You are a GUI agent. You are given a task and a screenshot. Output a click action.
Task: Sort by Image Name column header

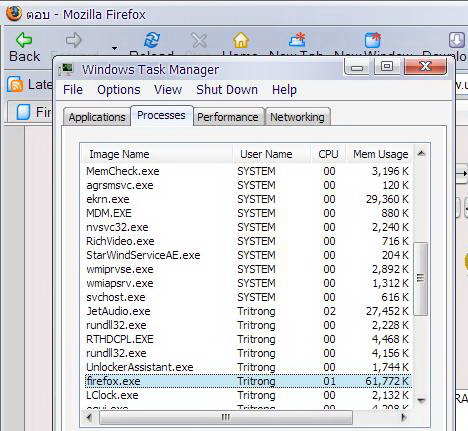tap(157, 154)
